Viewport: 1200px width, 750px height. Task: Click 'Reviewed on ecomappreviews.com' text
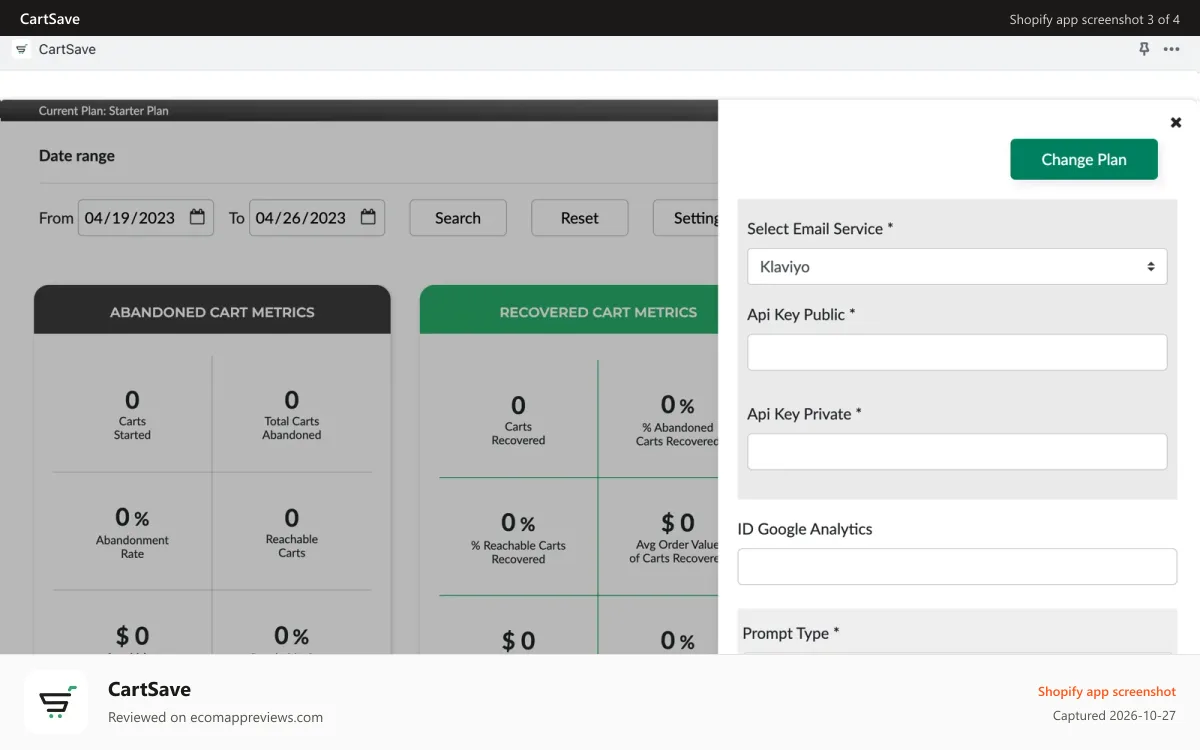point(216,717)
